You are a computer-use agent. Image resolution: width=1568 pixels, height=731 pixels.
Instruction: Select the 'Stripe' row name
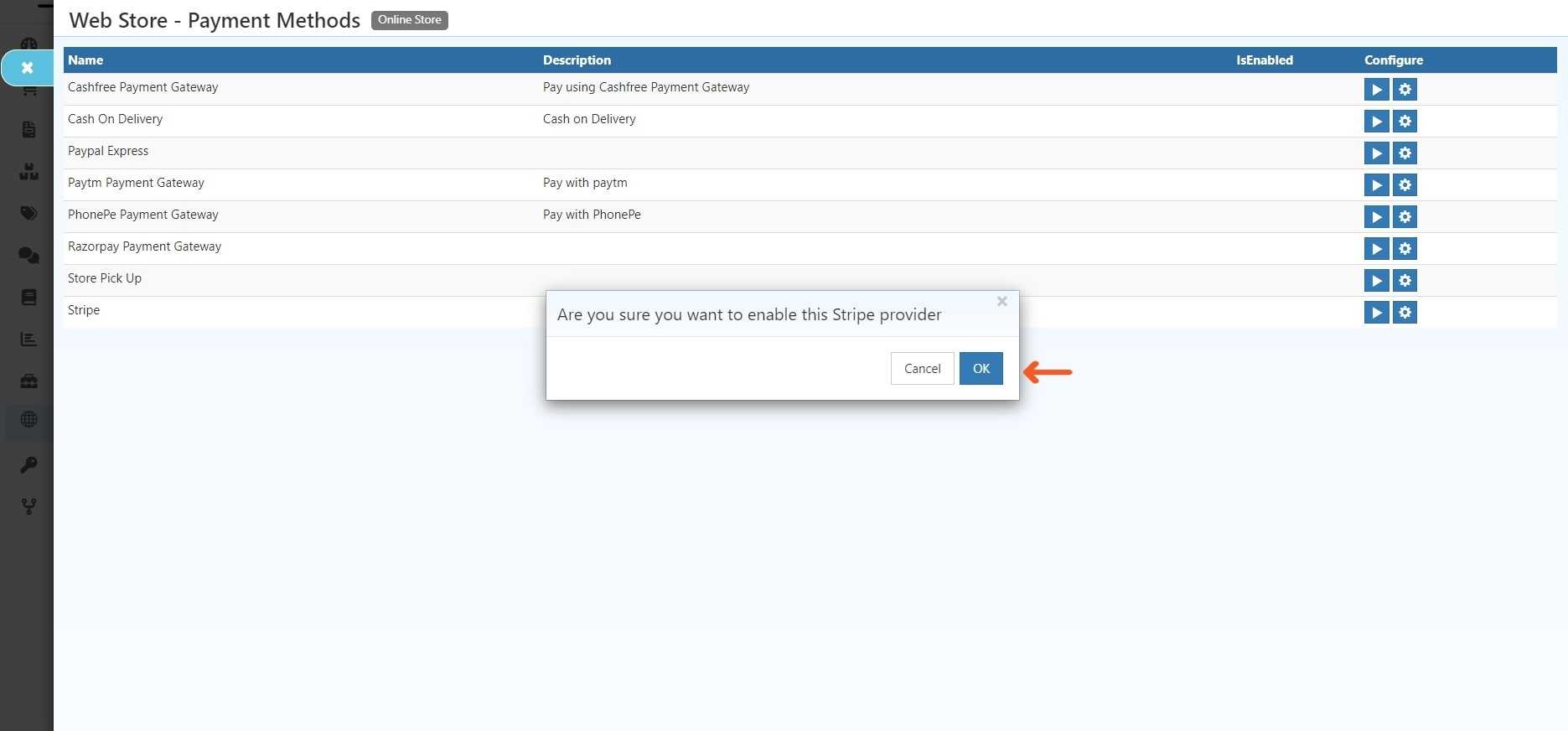click(x=84, y=310)
